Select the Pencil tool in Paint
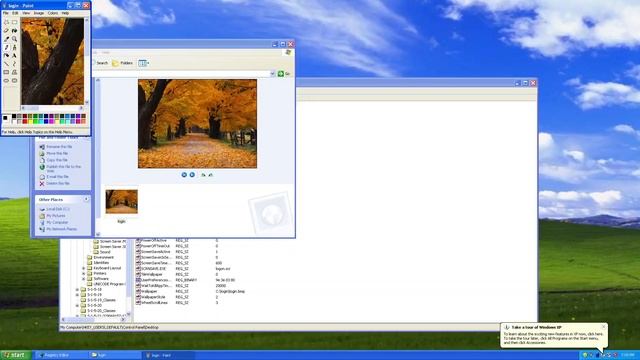640x360 pixels. click(x=6, y=47)
